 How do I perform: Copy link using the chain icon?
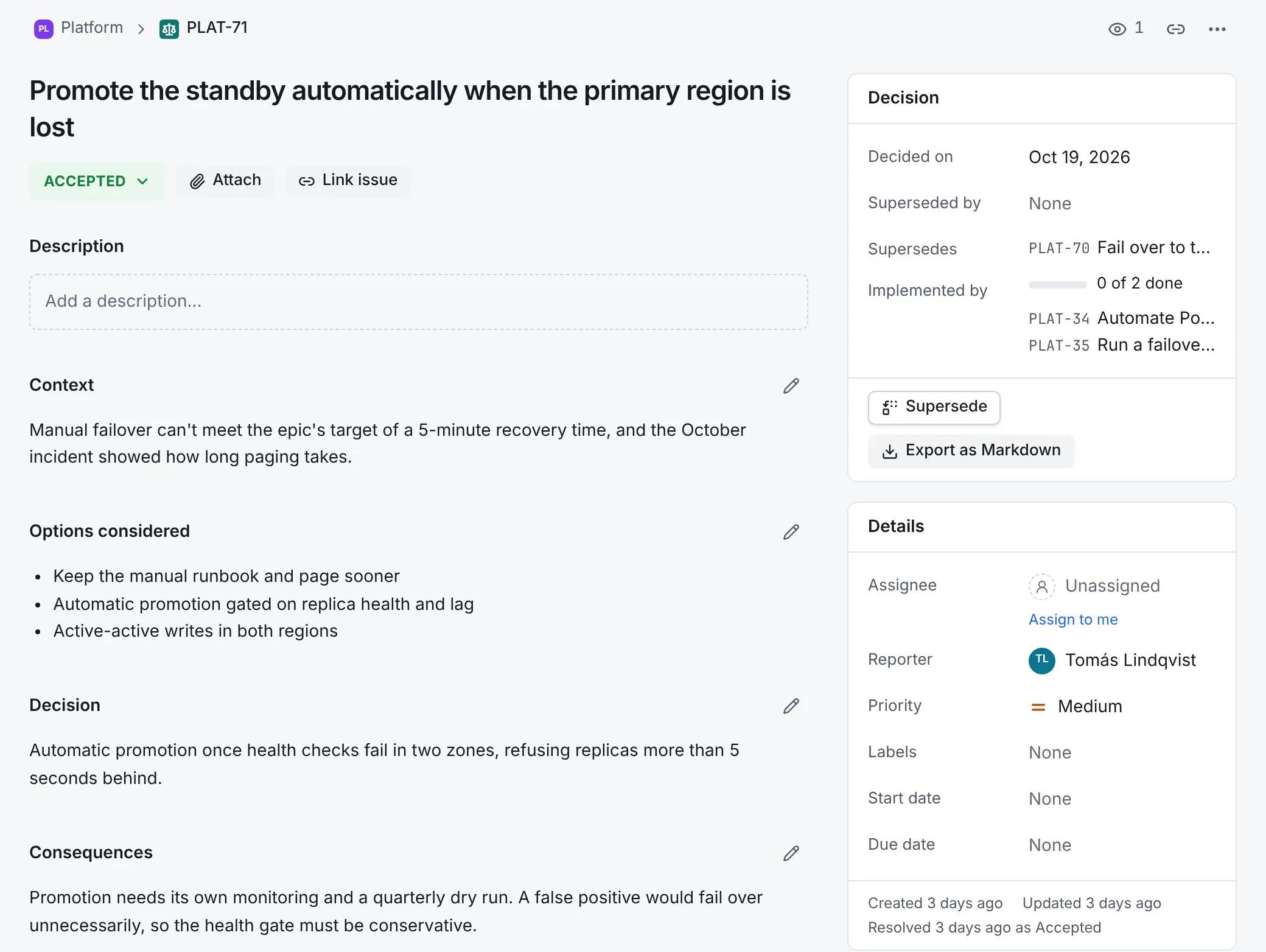click(1175, 29)
